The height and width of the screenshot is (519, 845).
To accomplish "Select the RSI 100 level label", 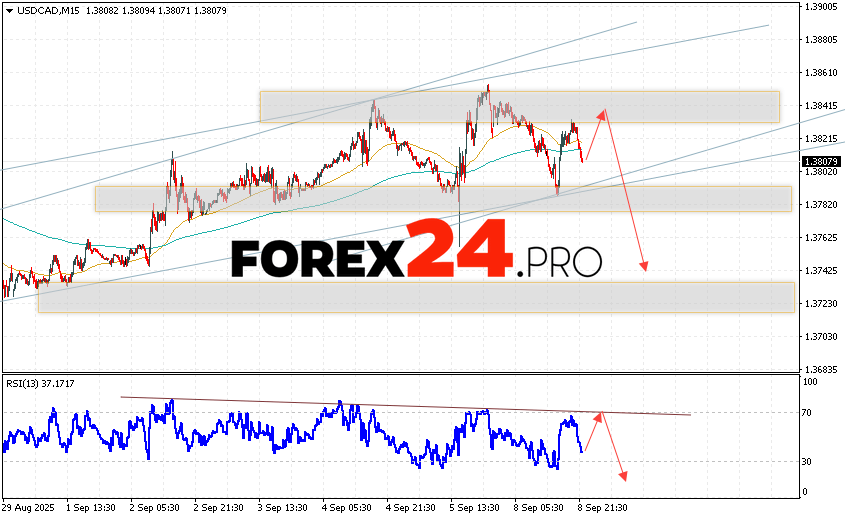I will tap(810, 382).
